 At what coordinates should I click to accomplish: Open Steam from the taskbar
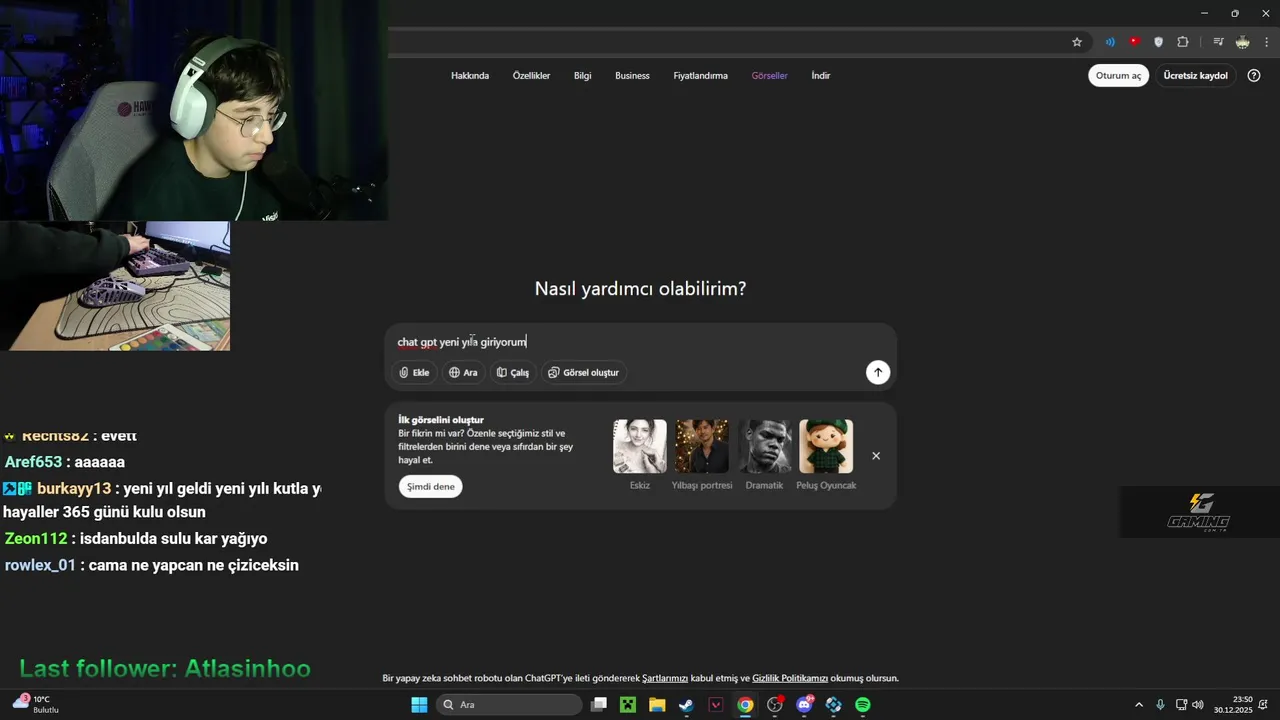click(x=686, y=705)
